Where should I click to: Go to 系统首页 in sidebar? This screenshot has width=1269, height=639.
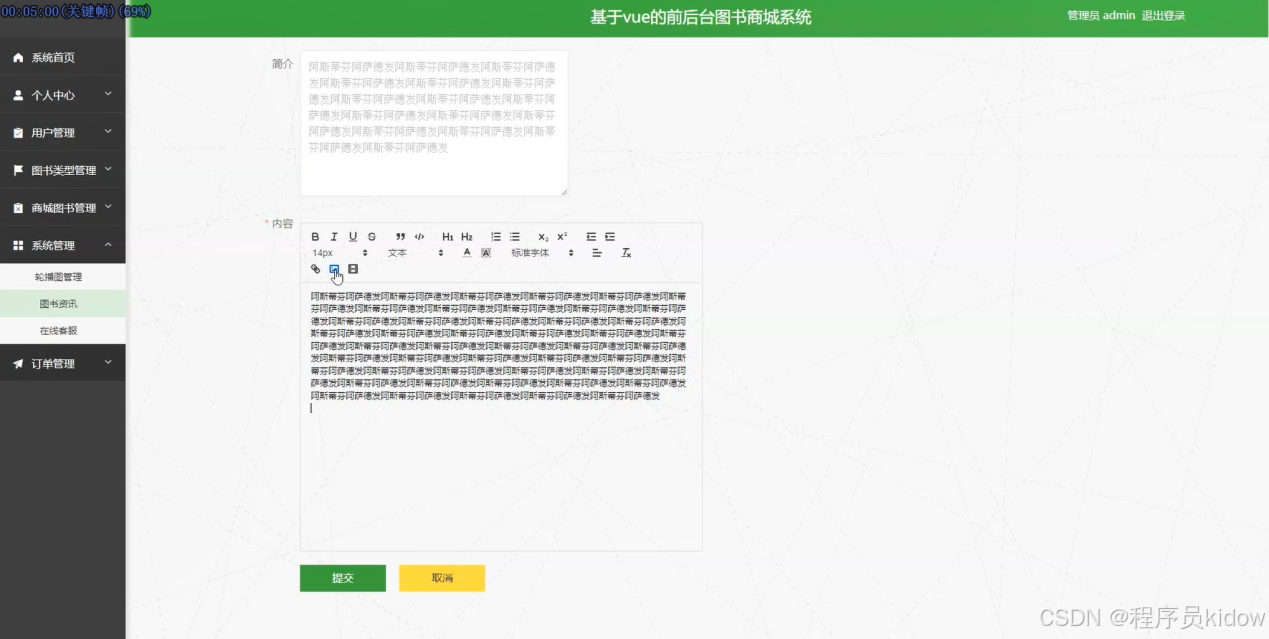tap(63, 58)
